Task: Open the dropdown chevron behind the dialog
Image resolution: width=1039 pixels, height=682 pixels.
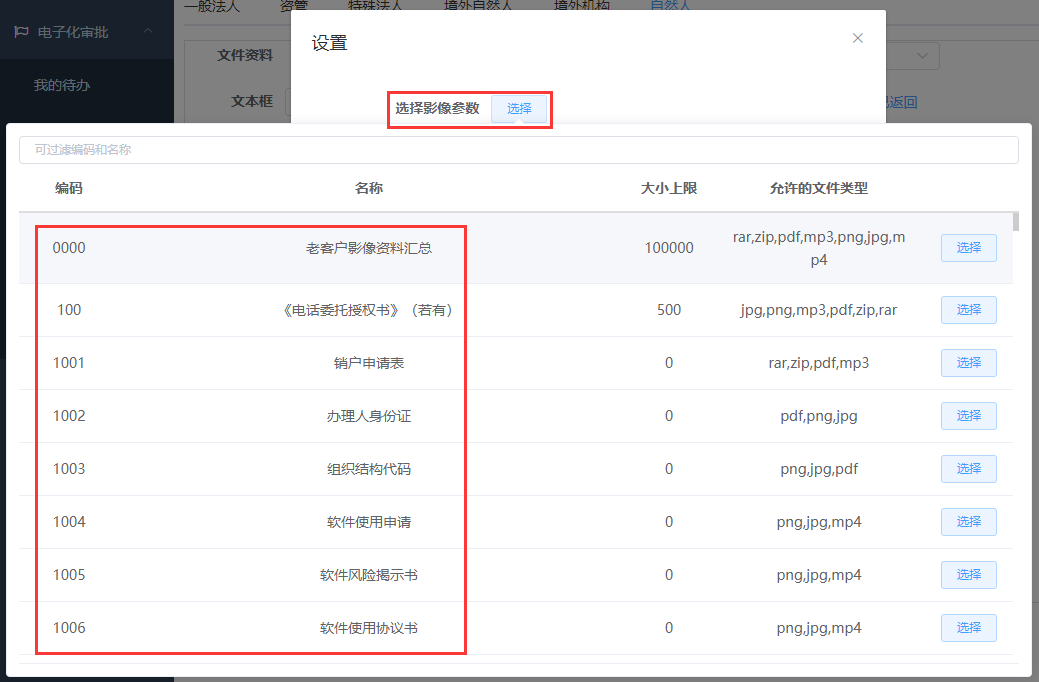Action: [922, 56]
